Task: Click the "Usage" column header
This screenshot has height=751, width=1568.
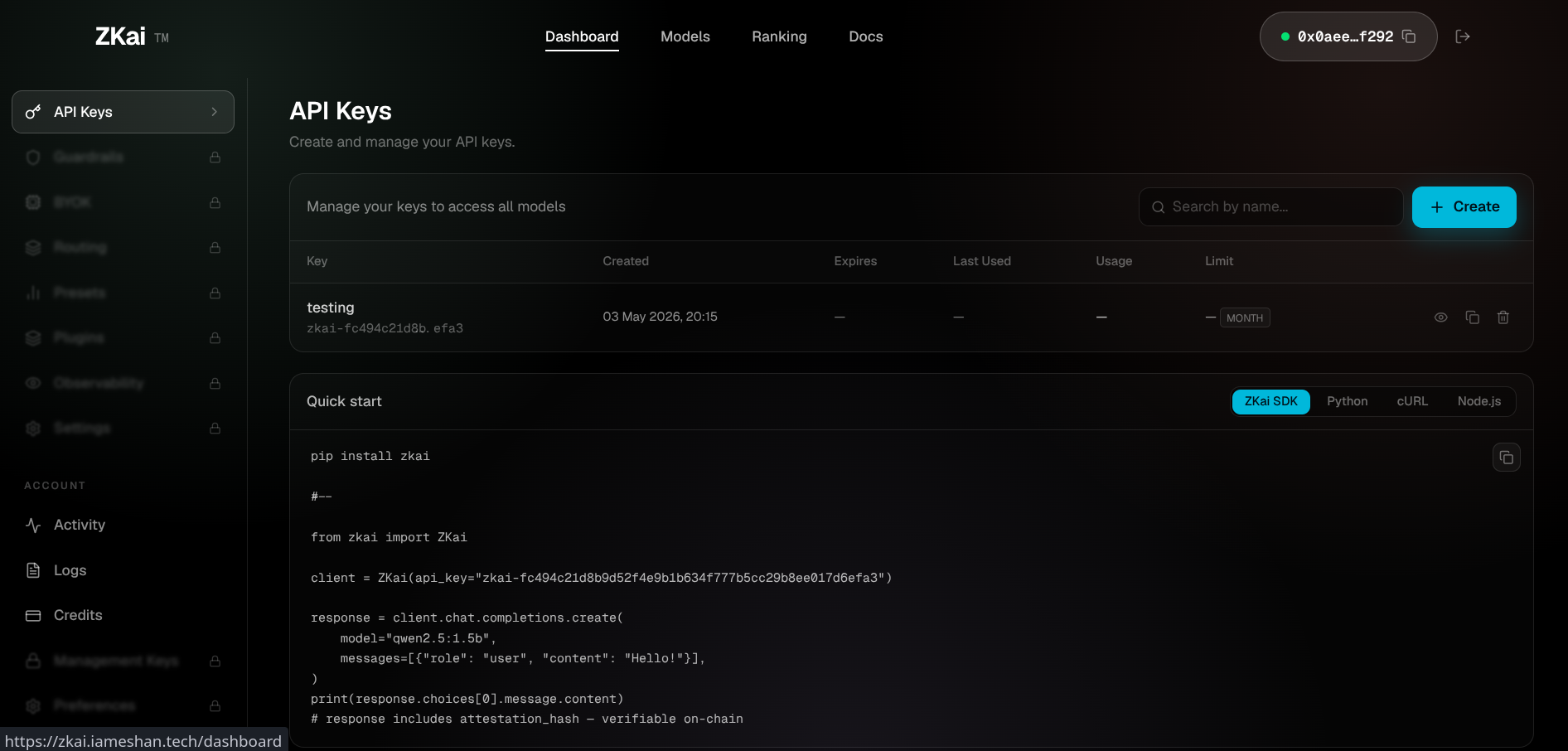Action: tap(1114, 261)
